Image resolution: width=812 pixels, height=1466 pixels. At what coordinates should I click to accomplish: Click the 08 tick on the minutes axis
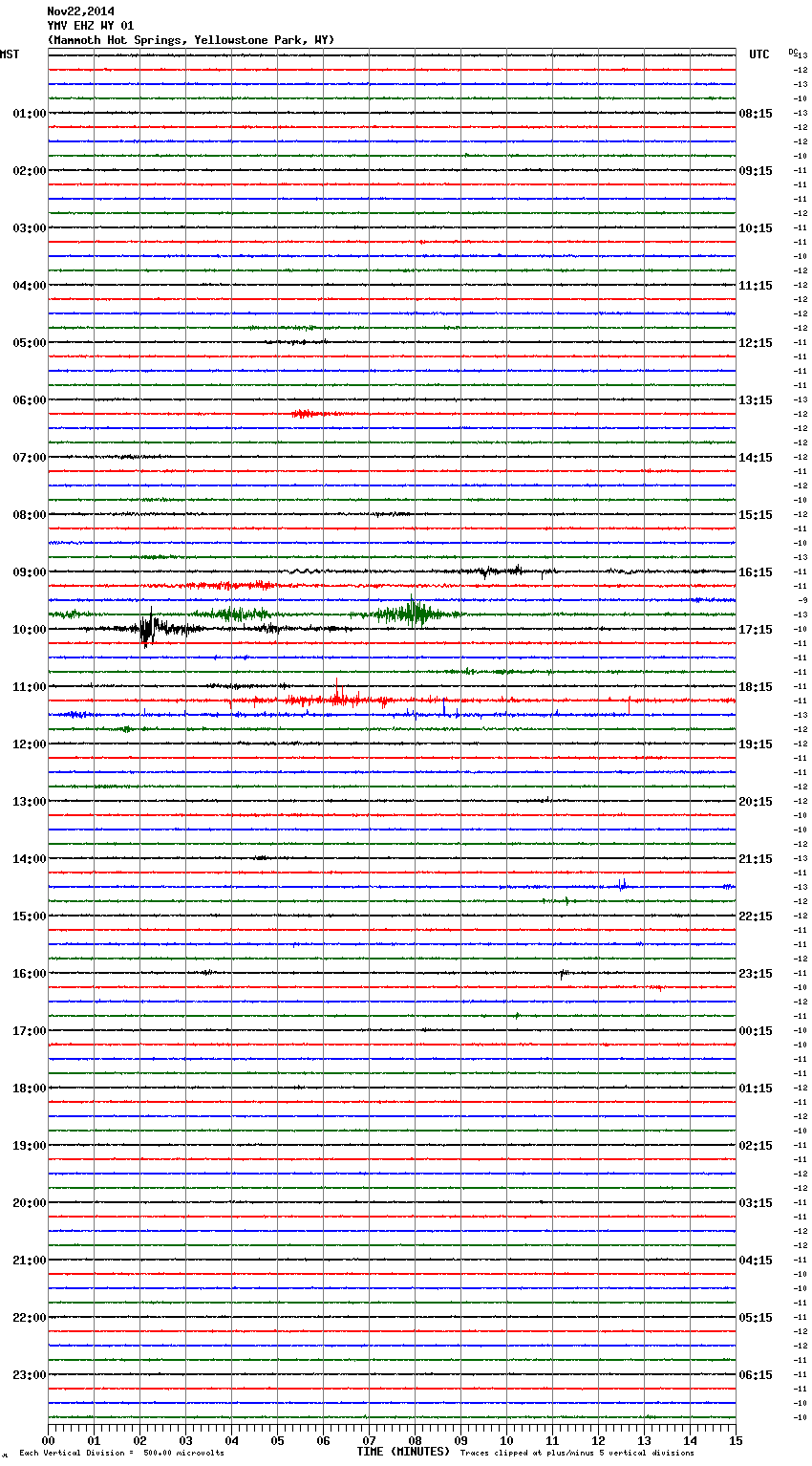[415, 1440]
